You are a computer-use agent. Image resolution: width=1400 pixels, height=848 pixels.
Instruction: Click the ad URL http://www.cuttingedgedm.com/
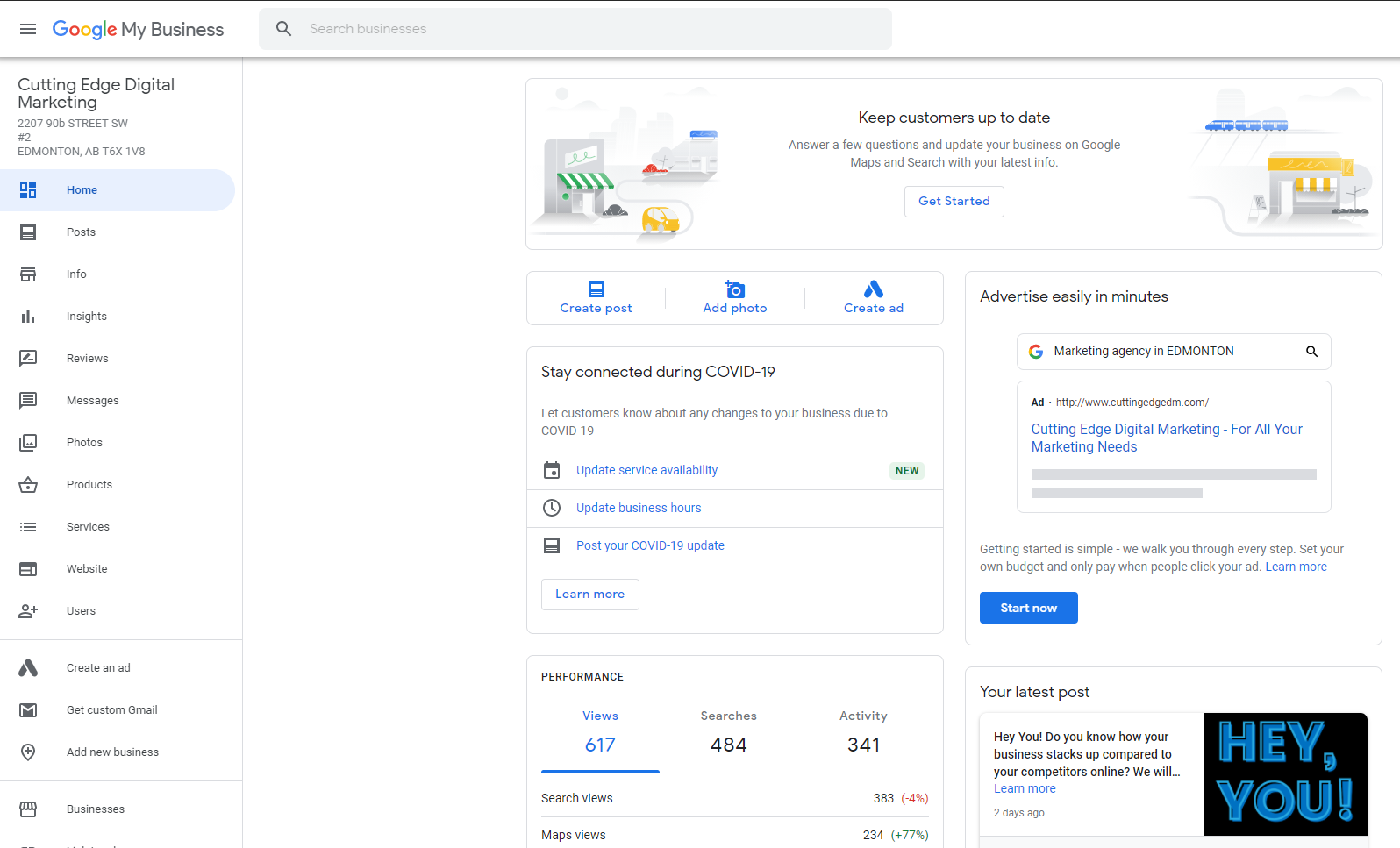1132,403
